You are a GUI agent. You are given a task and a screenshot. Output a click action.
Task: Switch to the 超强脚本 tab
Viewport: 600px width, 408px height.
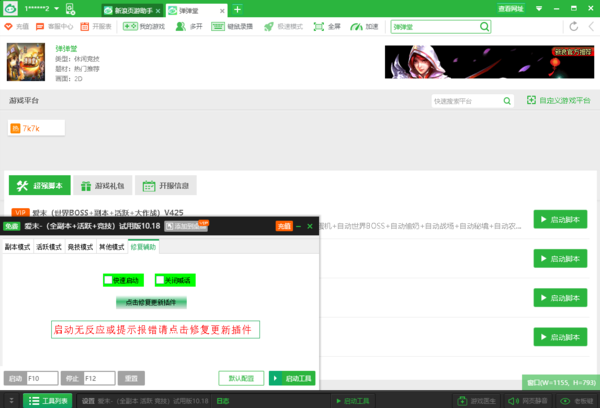coord(40,186)
